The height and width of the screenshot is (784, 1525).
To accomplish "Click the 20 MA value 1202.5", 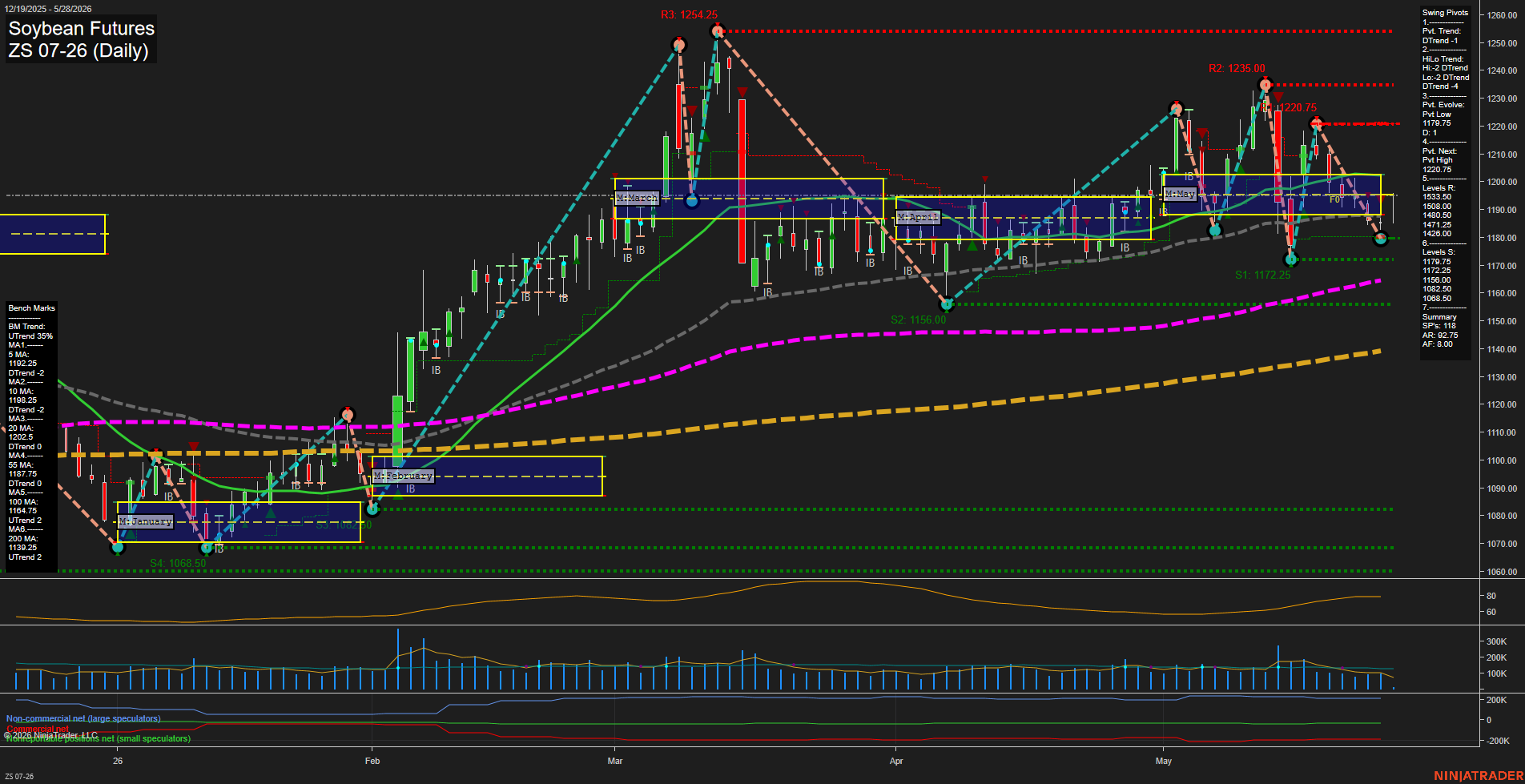I will (21, 437).
